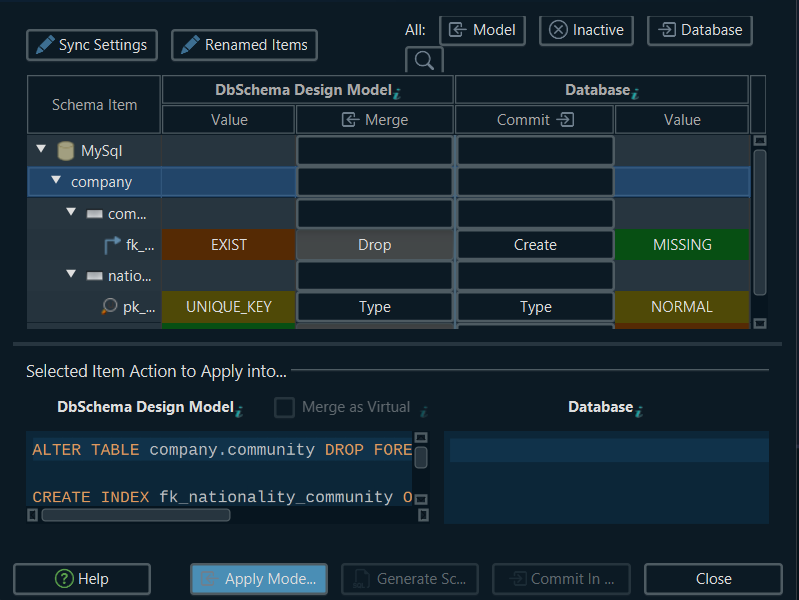Click info icon beside lower Database label
Viewport: 799px width, 600px height.
[639, 410]
